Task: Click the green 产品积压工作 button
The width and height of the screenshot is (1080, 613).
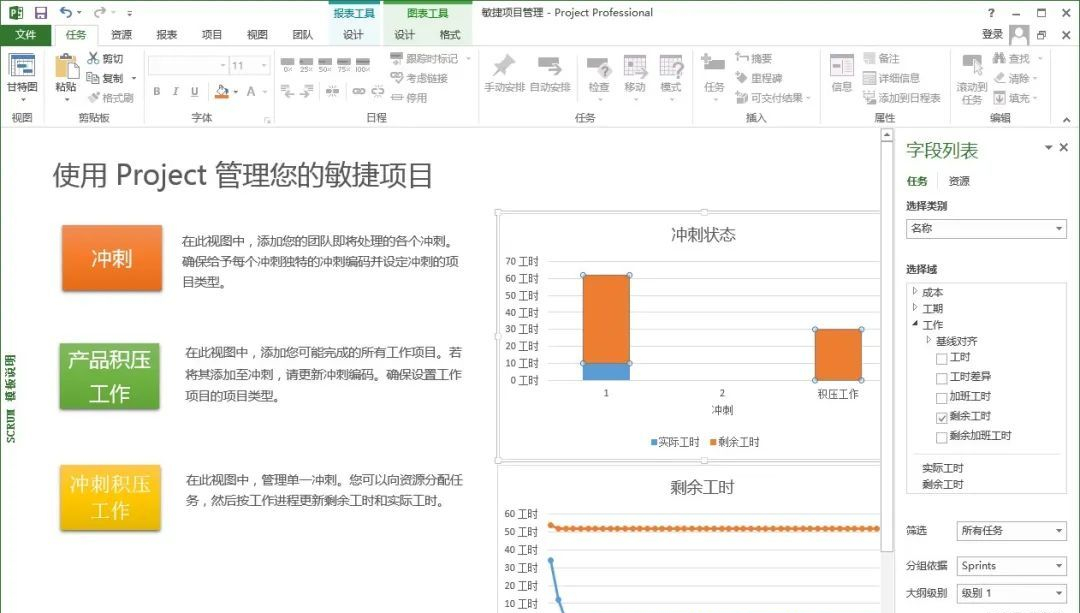Action: point(110,376)
